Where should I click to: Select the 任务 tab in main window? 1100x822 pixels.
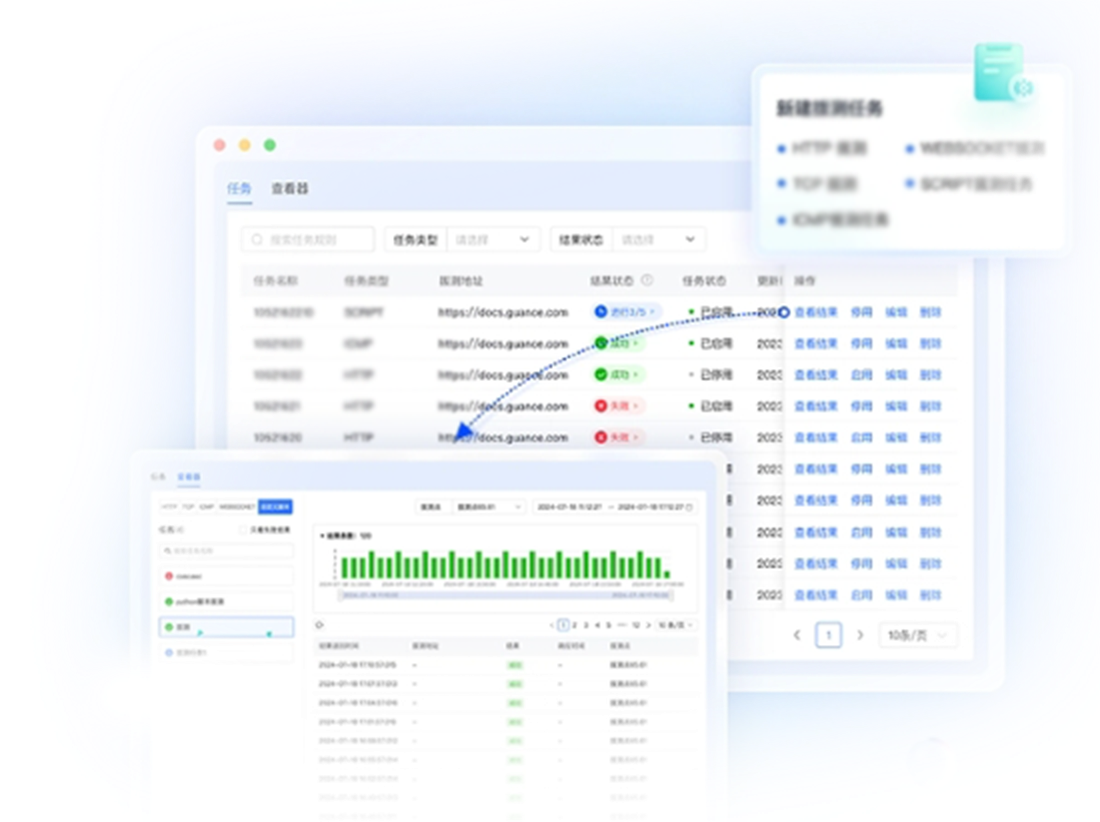[239, 188]
